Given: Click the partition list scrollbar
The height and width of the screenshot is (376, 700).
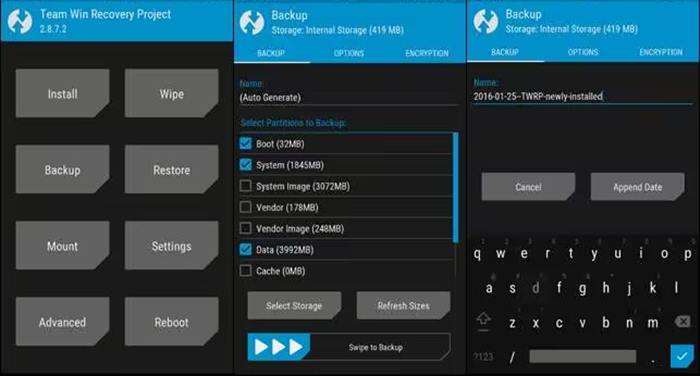Looking at the screenshot, I should [455, 188].
